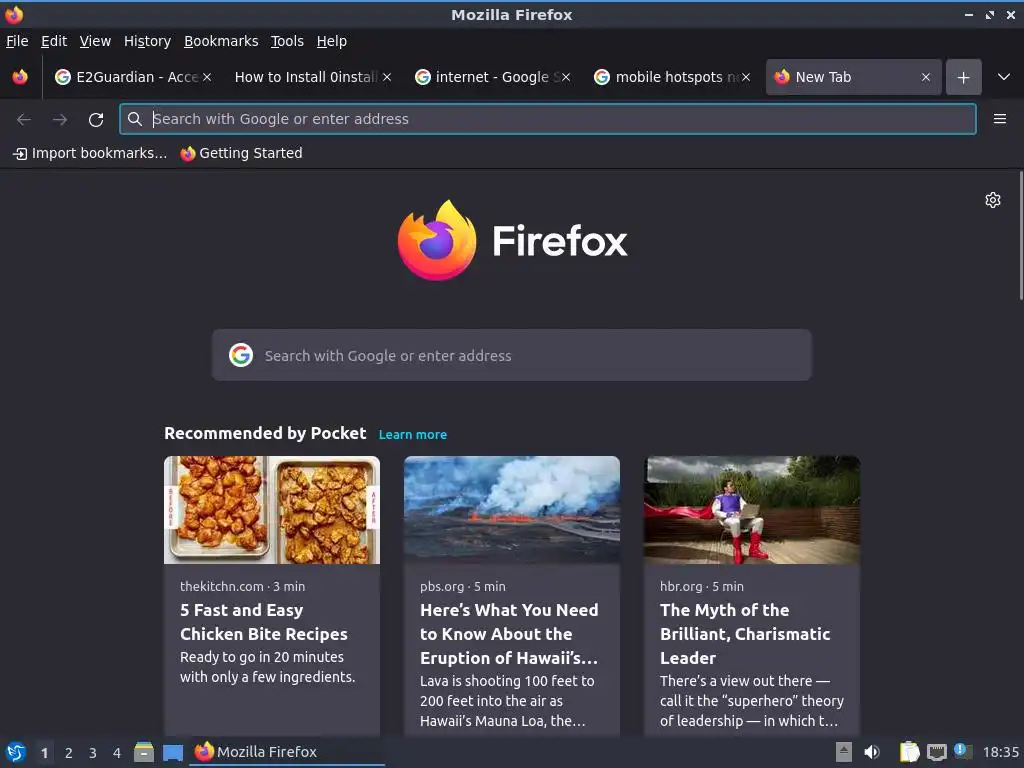1024x768 pixels.
Task: Click the page vertical scrollbar
Action: click(1021, 235)
